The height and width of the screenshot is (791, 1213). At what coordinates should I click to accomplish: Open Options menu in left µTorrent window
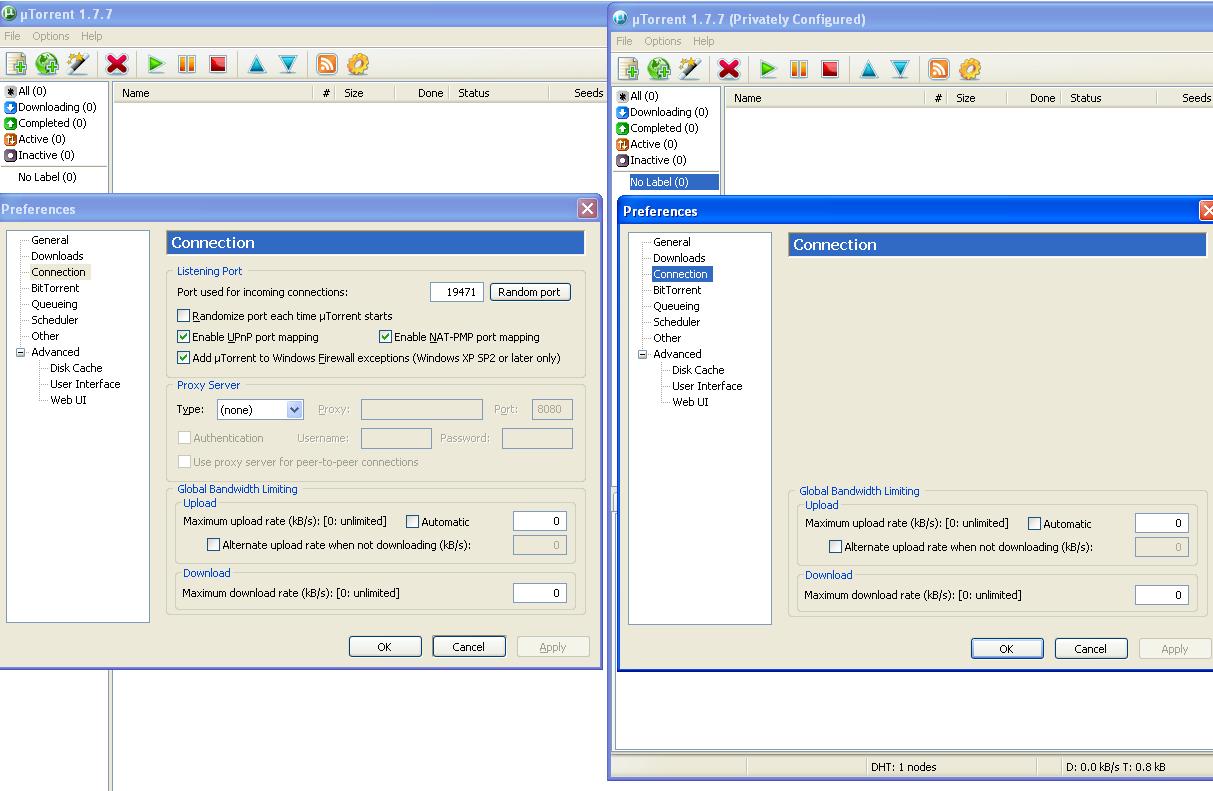point(51,36)
